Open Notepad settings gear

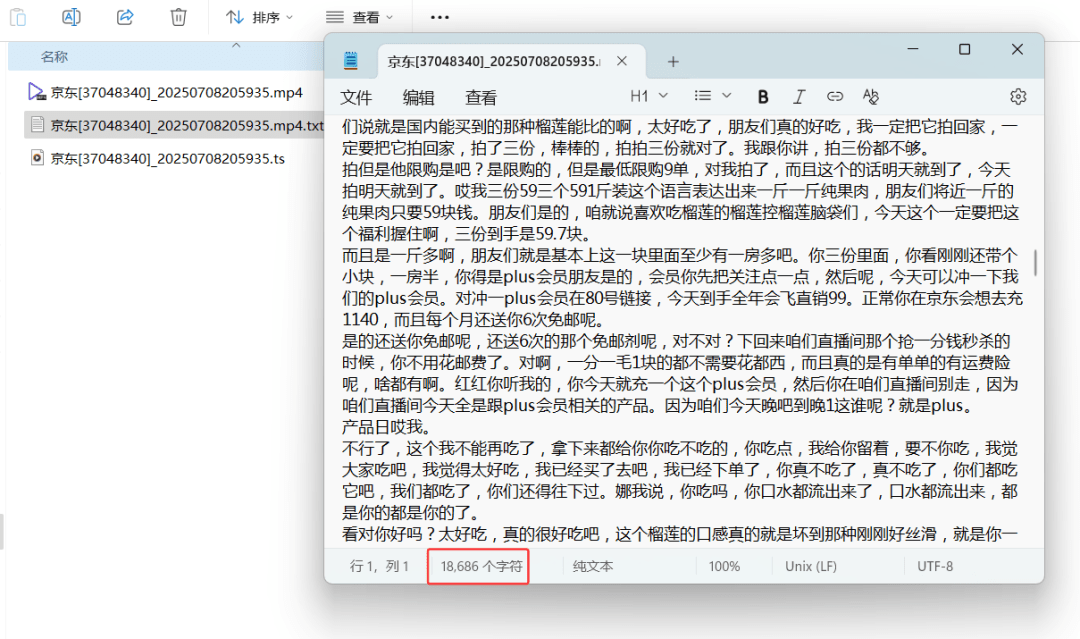click(1018, 97)
